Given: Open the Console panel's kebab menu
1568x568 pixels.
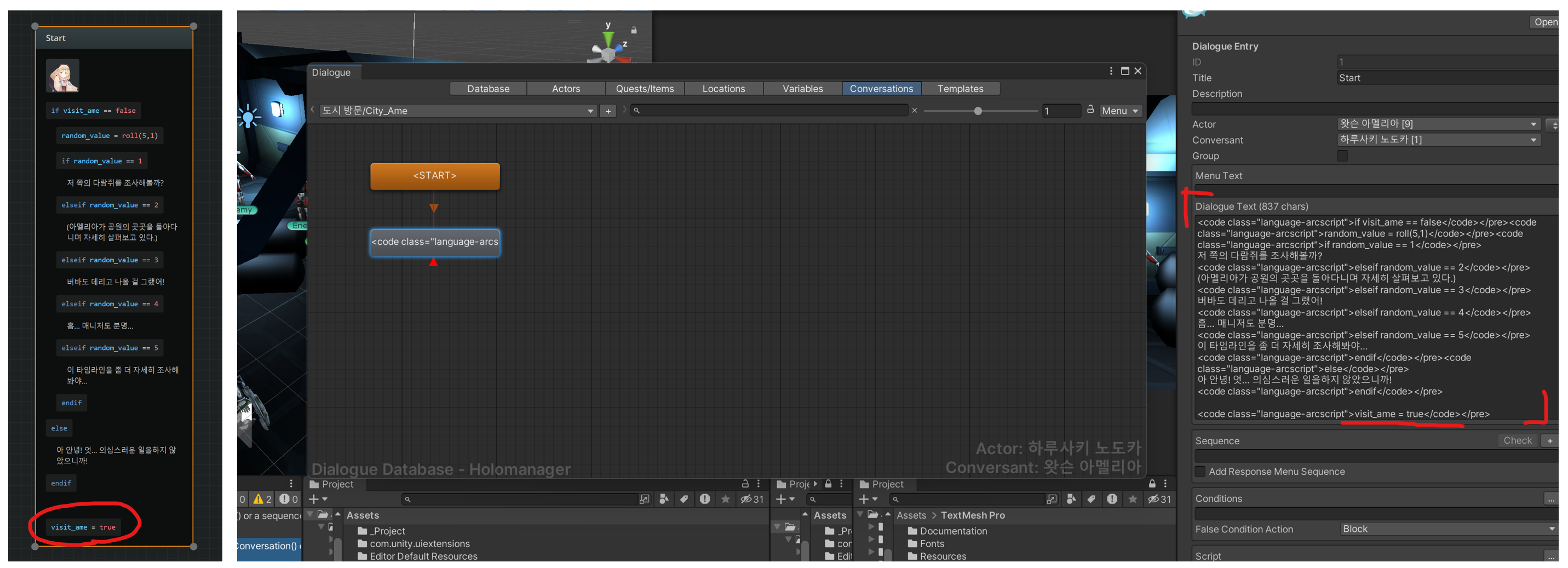Looking at the screenshot, I should click(x=291, y=484).
